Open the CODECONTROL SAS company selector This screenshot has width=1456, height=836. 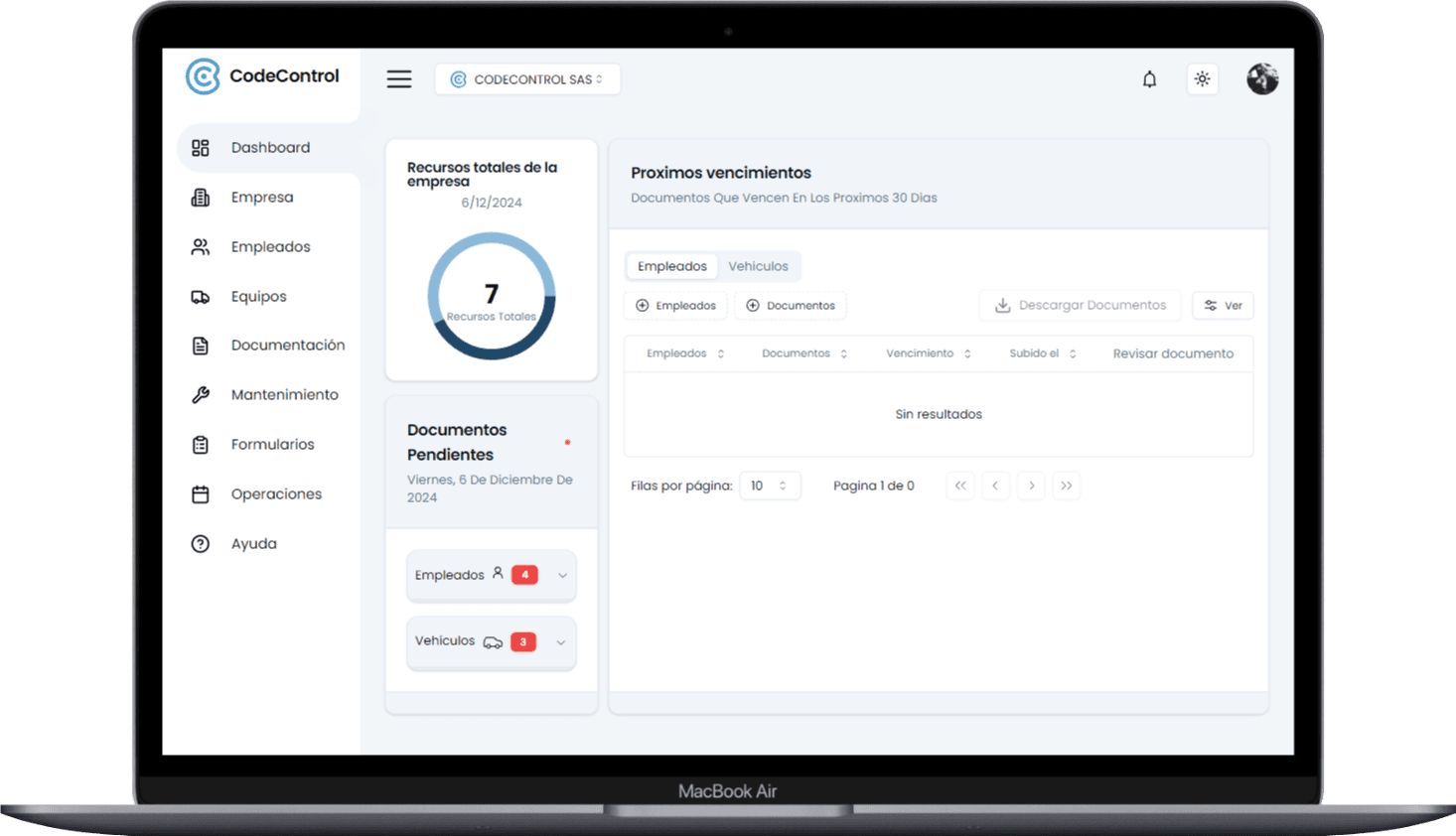coord(527,79)
